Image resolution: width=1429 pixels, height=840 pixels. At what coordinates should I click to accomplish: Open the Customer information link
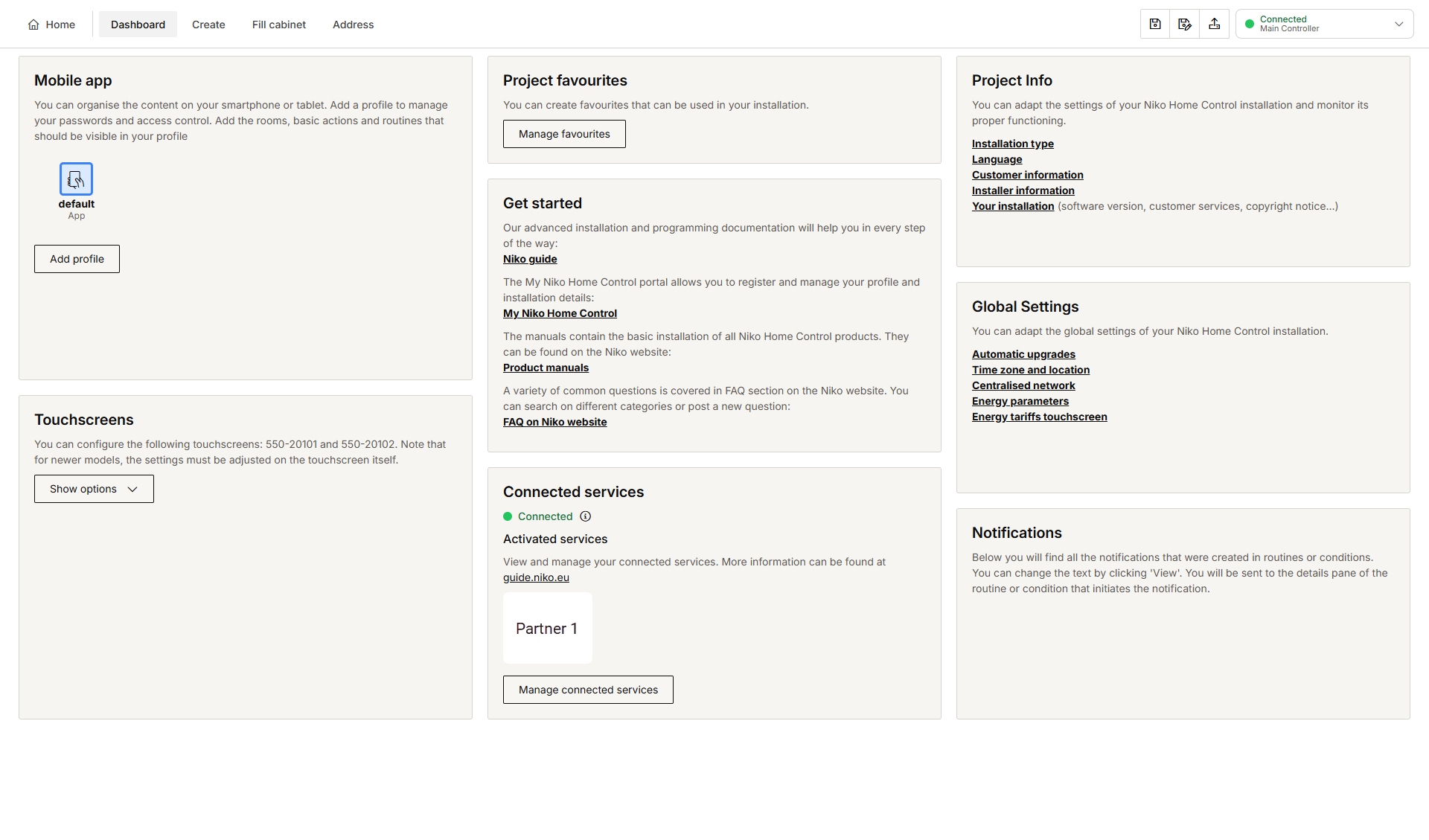tap(1027, 175)
